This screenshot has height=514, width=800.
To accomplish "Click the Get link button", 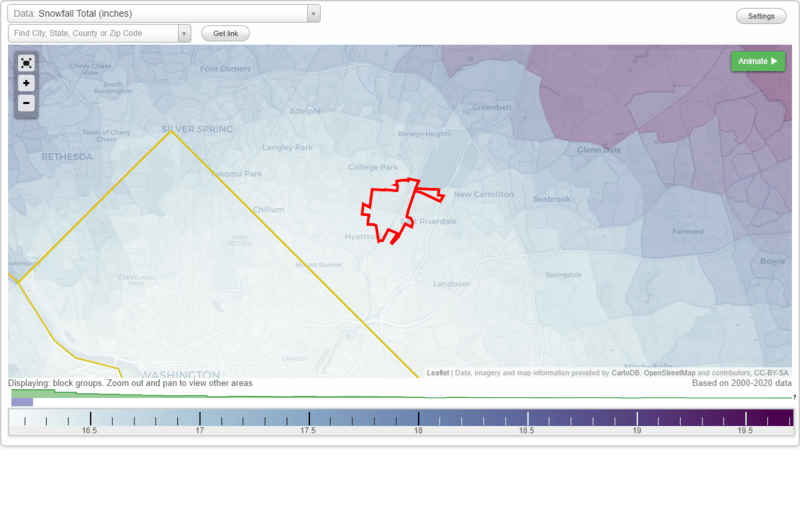I will click(x=226, y=34).
